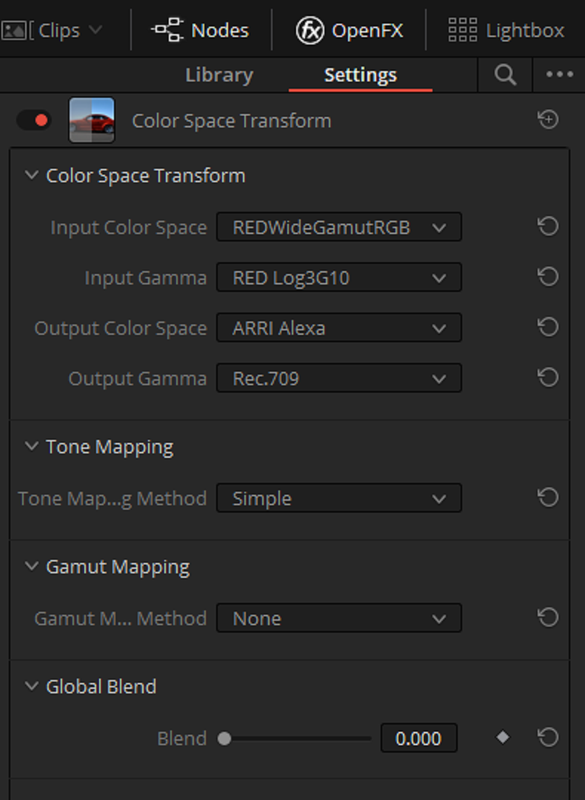The width and height of the screenshot is (585, 800).
Task: Open the Input Color Space dropdown
Action: click(x=339, y=227)
